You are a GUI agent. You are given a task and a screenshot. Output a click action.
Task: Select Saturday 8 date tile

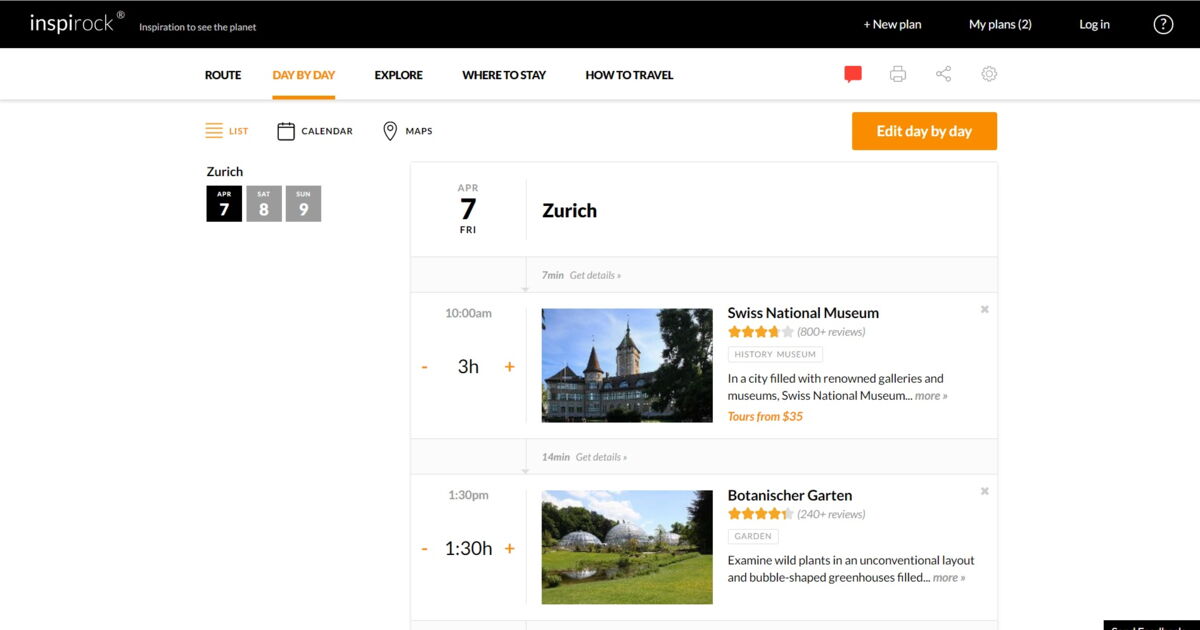[x=264, y=204]
